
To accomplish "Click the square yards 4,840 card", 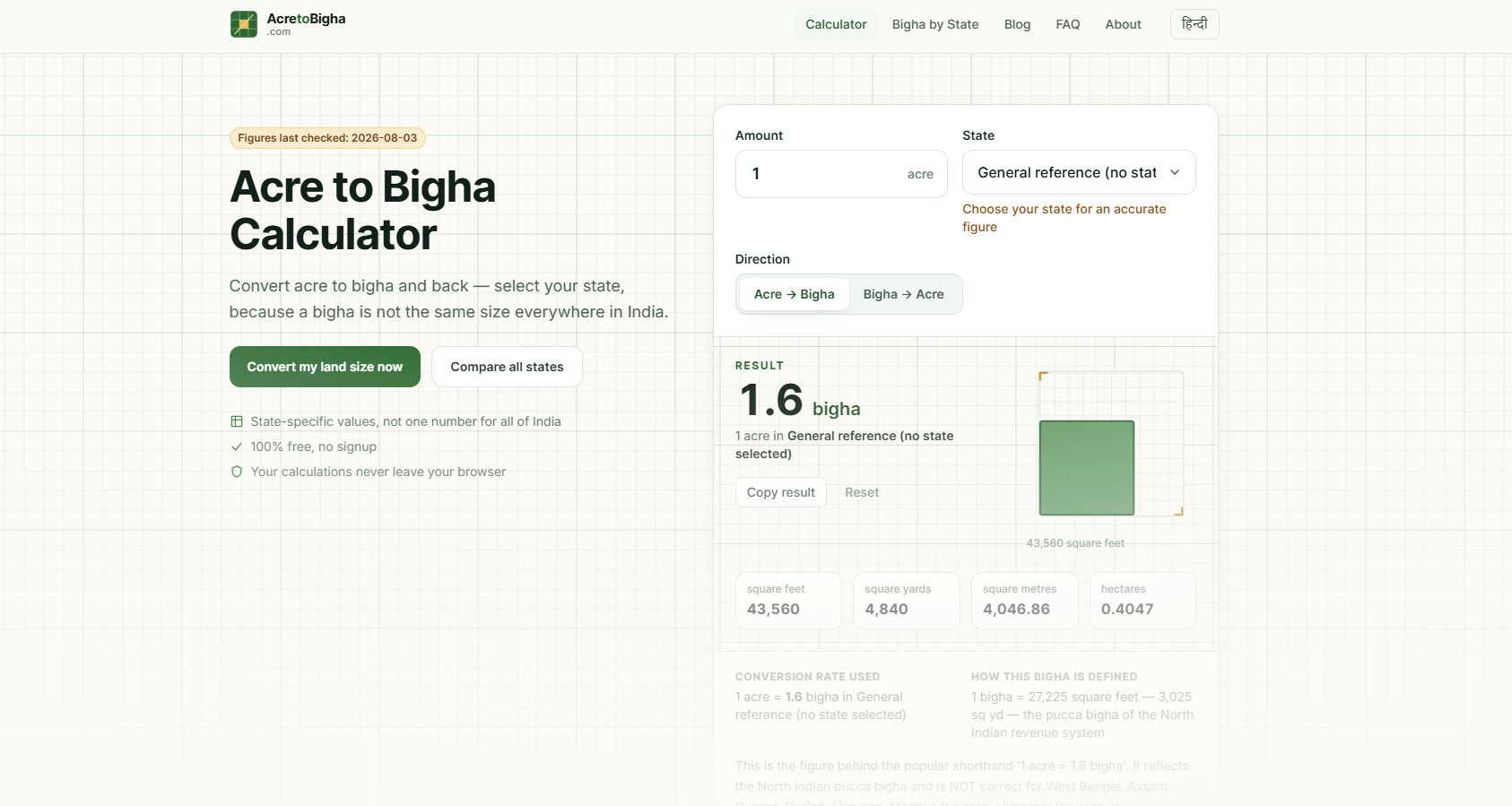I will pos(907,600).
